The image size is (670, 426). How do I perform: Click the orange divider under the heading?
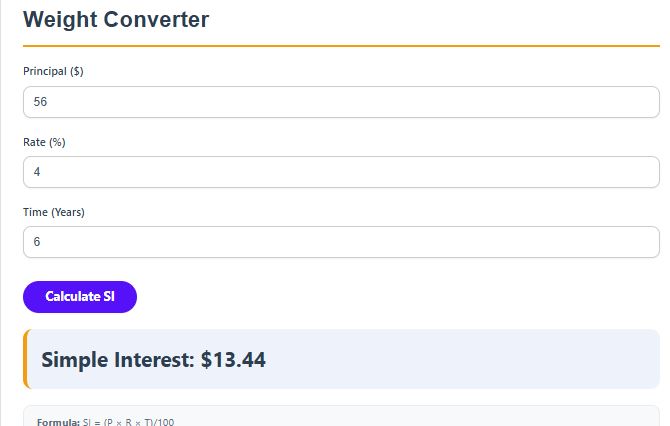pyautogui.click(x=340, y=45)
